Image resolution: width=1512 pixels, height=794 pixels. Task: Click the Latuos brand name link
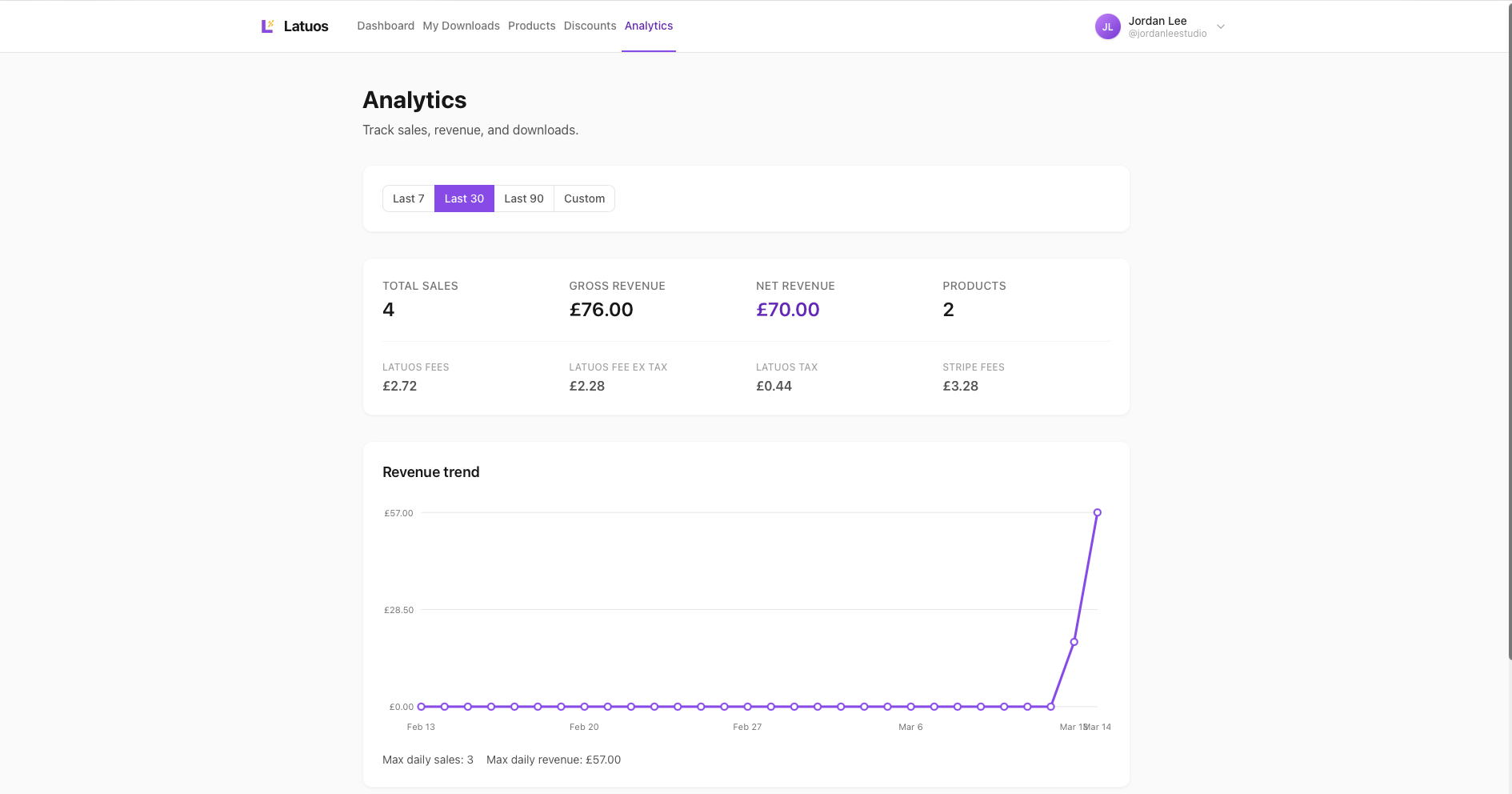coord(306,26)
